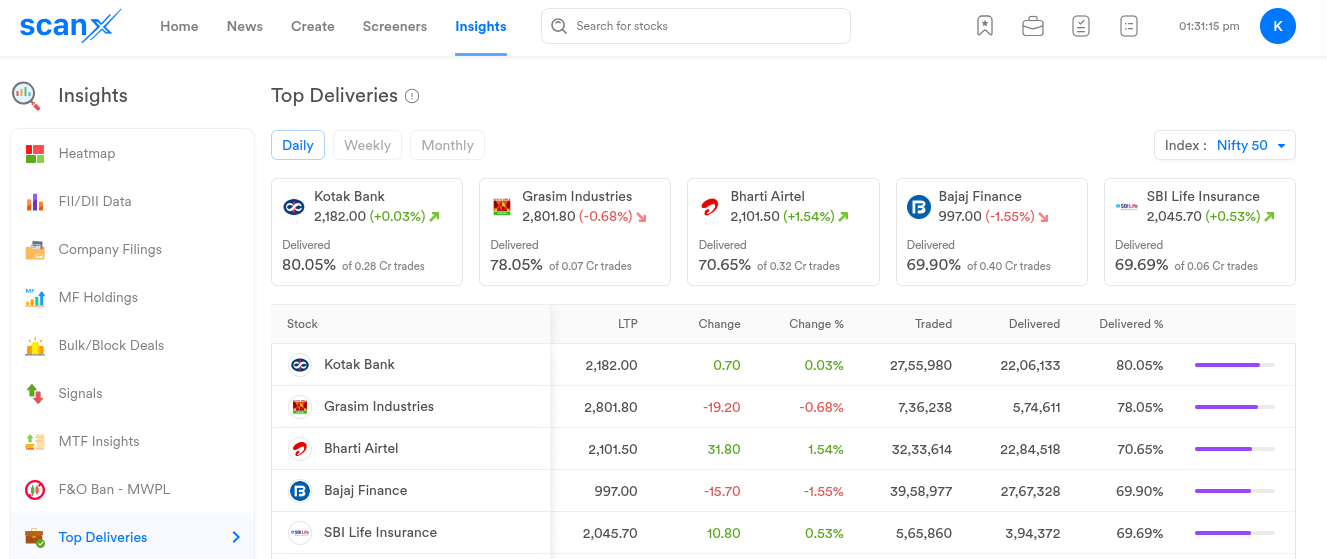Screen dimensions: 1327x559
Task: Open the user profile avatar K
Action: (1277, 26)
